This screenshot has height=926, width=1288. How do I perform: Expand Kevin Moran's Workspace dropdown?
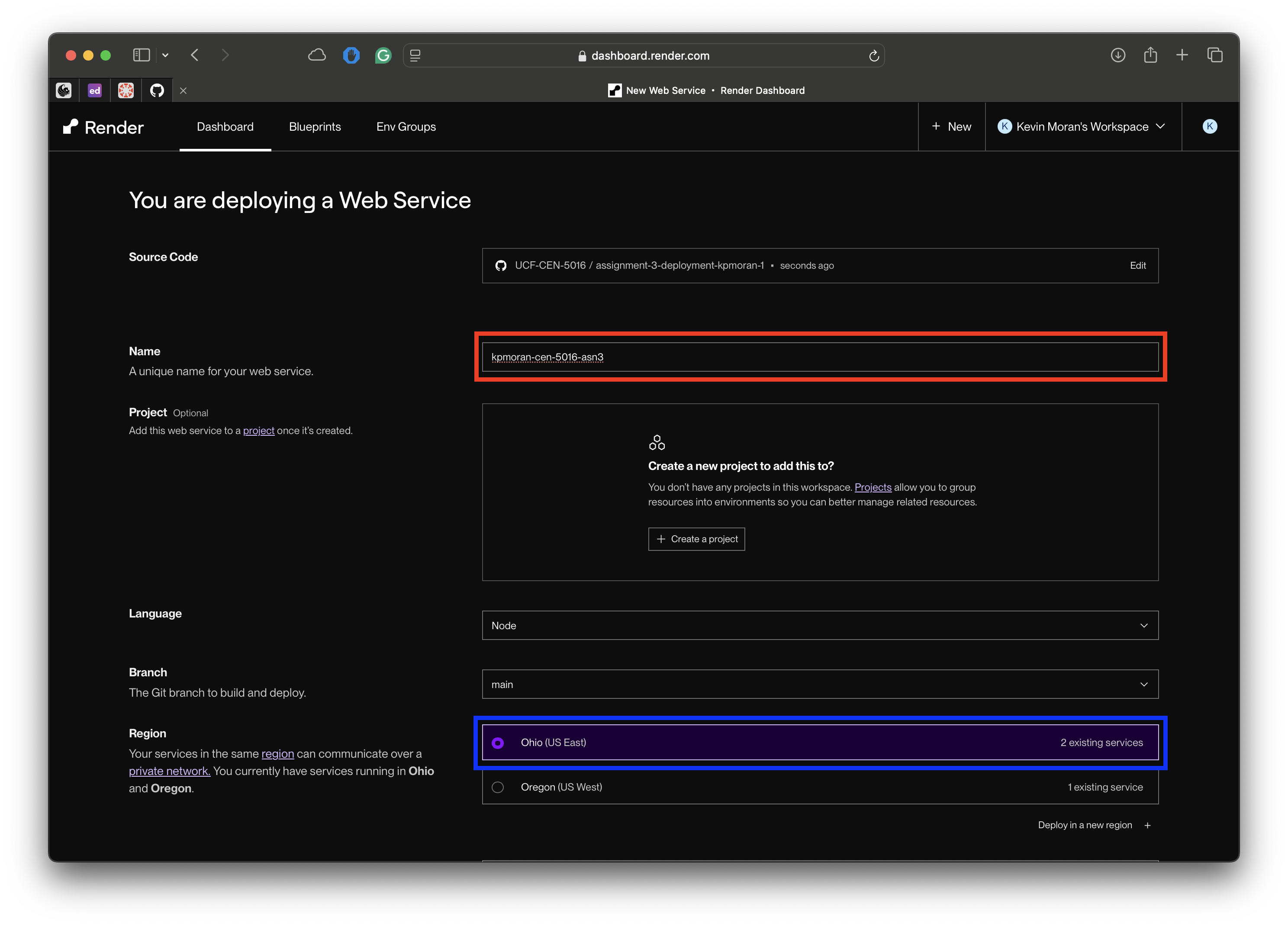coord(1082,127)
